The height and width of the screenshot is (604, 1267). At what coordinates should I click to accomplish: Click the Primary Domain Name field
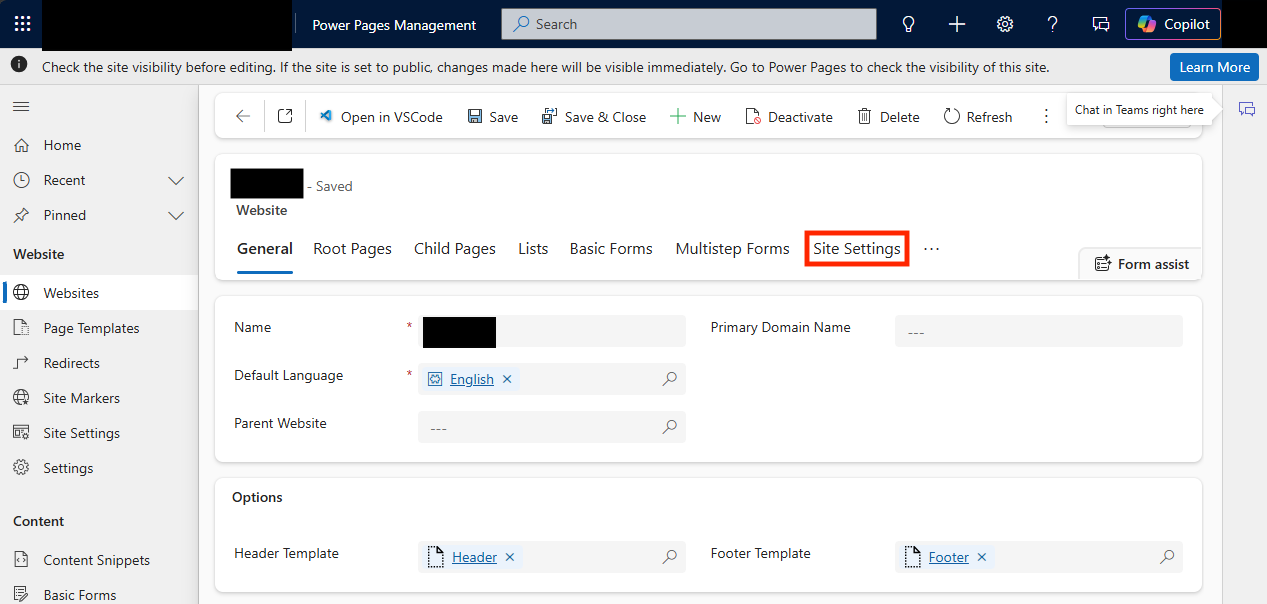pos(1039,332)
